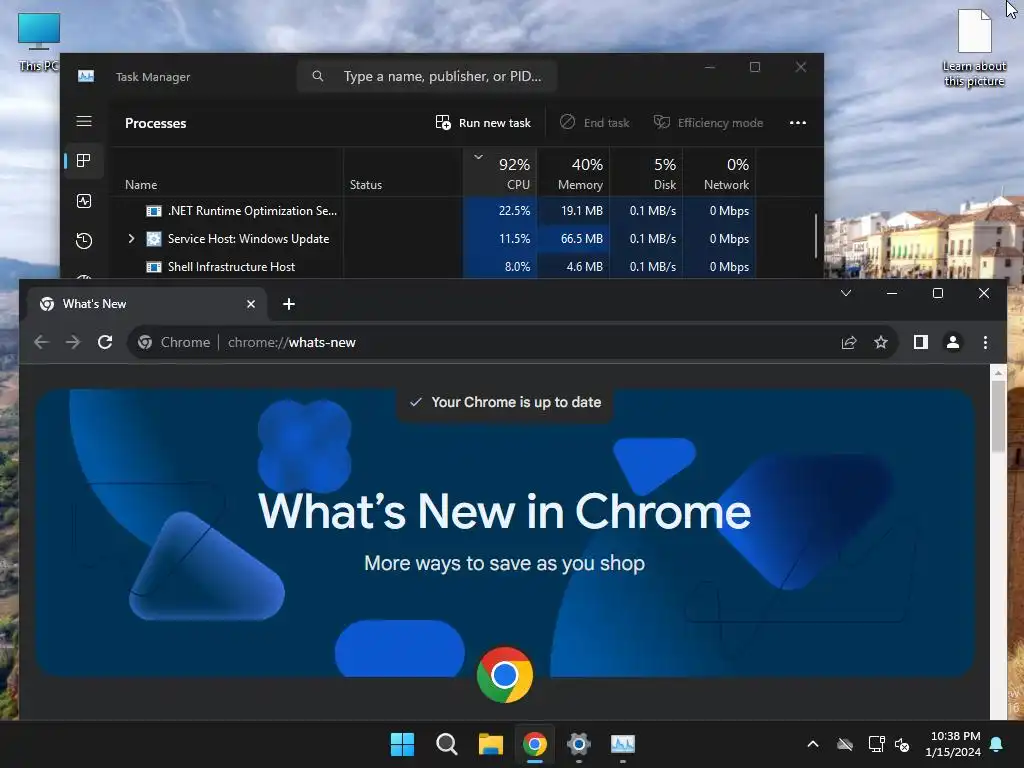Focus Task Manager search box
This screenshot has width=1024, height=768.
tap(426, 76)
